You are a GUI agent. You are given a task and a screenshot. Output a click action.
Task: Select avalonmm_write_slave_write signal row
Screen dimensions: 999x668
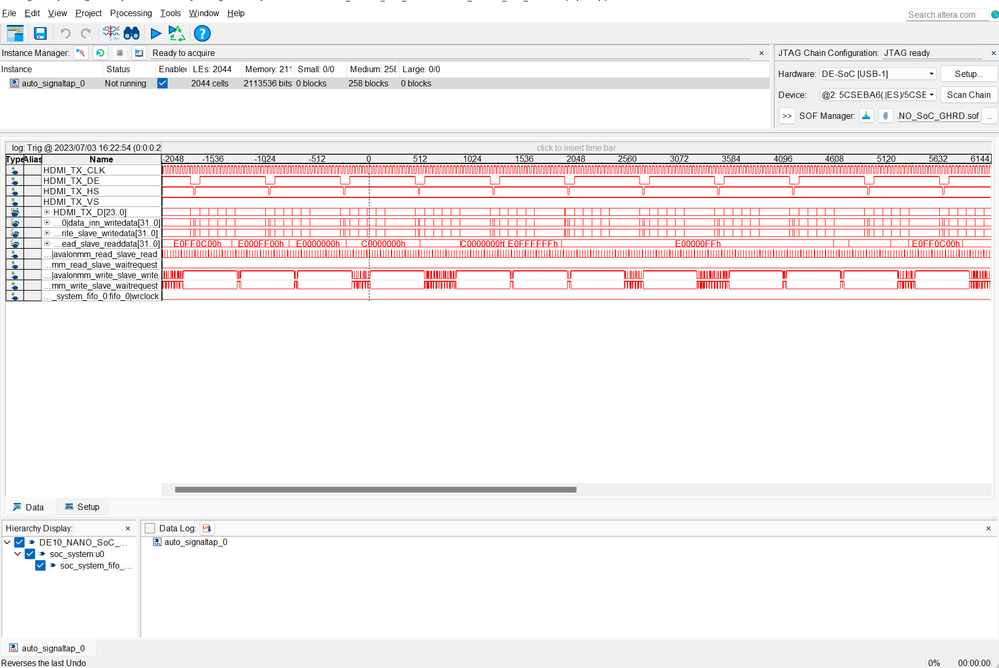coord(102,275)
